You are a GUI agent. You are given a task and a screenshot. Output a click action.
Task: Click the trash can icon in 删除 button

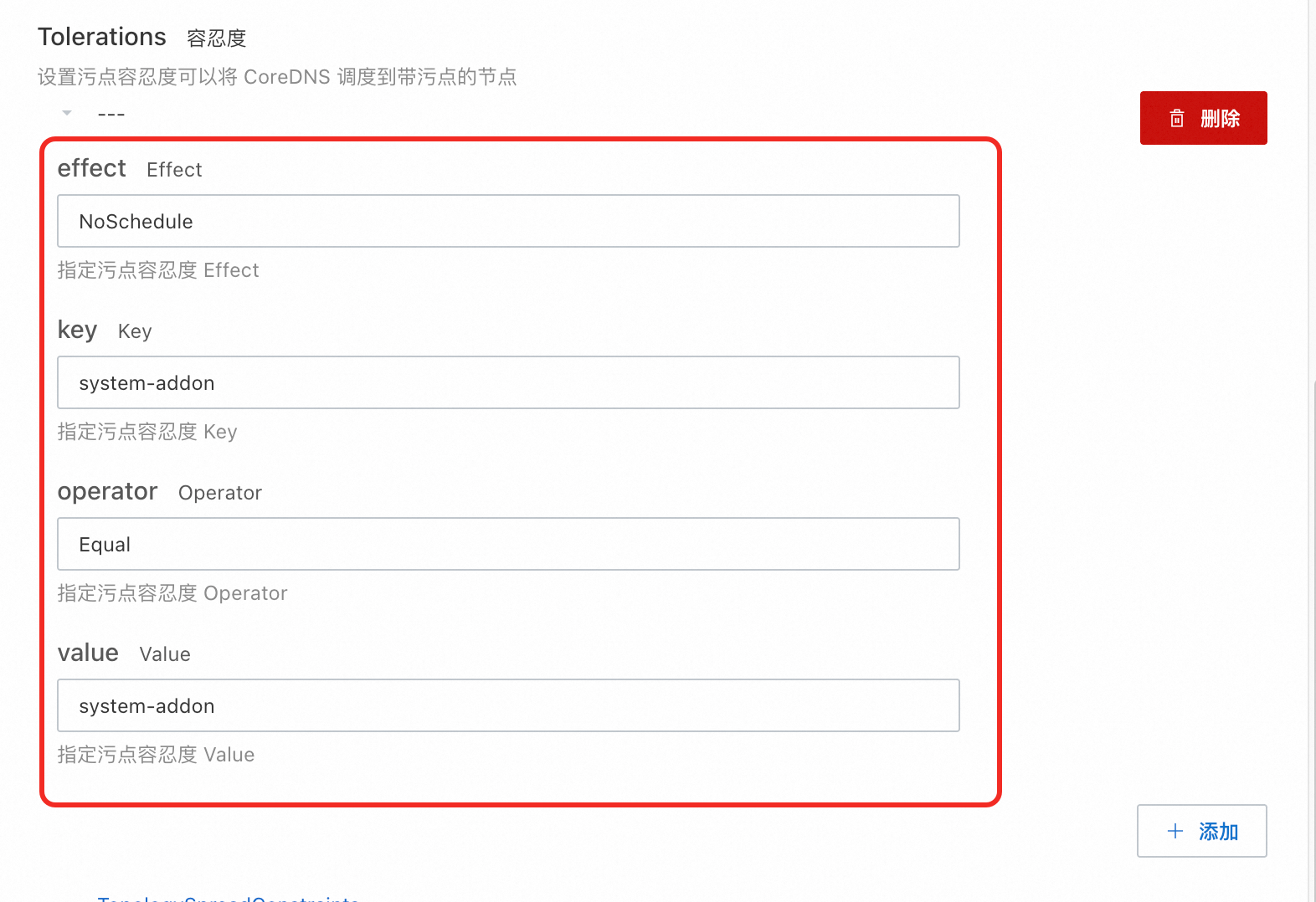click(x=1177, y=118)
